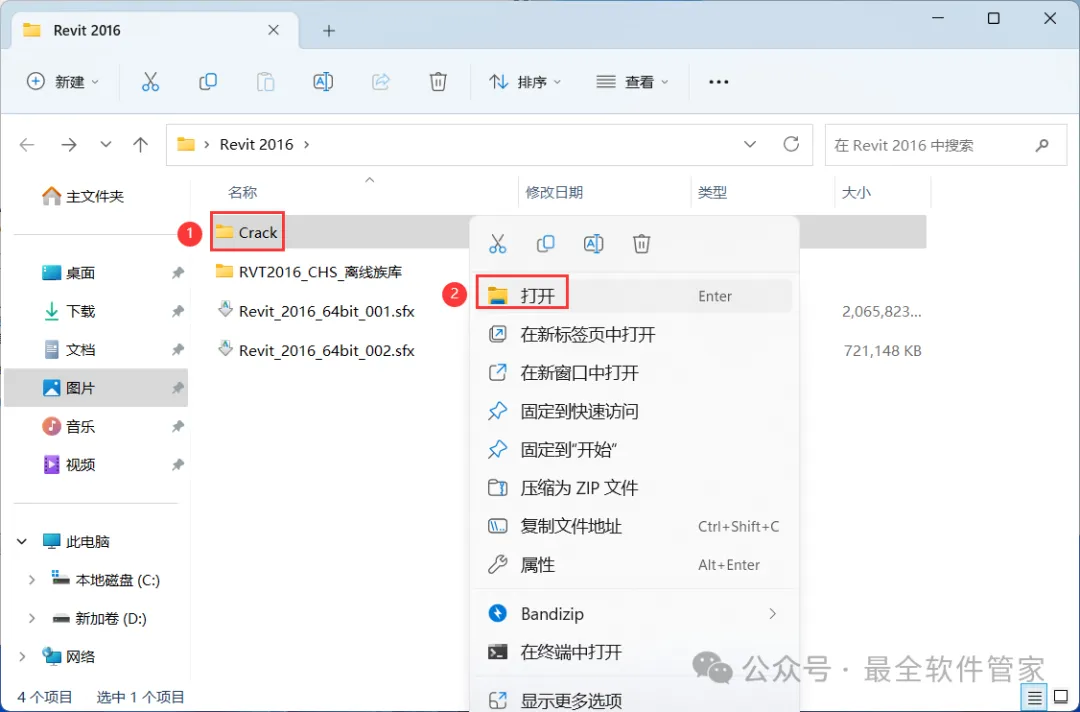Image resolution: width=1080 pixels, height=712 pixels.
Task: Collapse the 此电脑 tree node
Action: (x=22, y=542)
